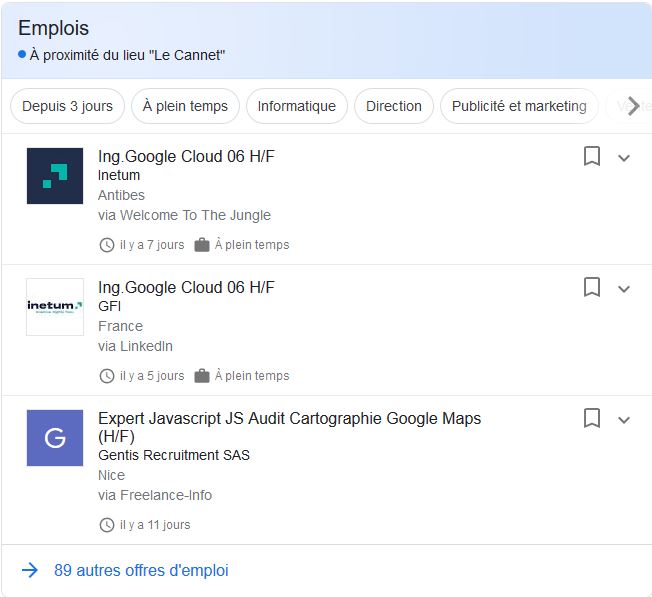Open '89 autres offres d'emploi' link

pyautogui.click(x=141, y=570)
